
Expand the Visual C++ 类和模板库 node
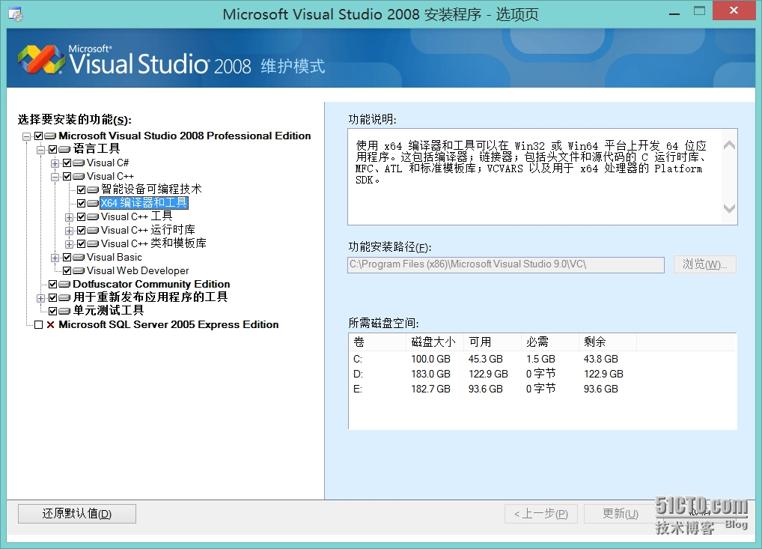point(69,244)
